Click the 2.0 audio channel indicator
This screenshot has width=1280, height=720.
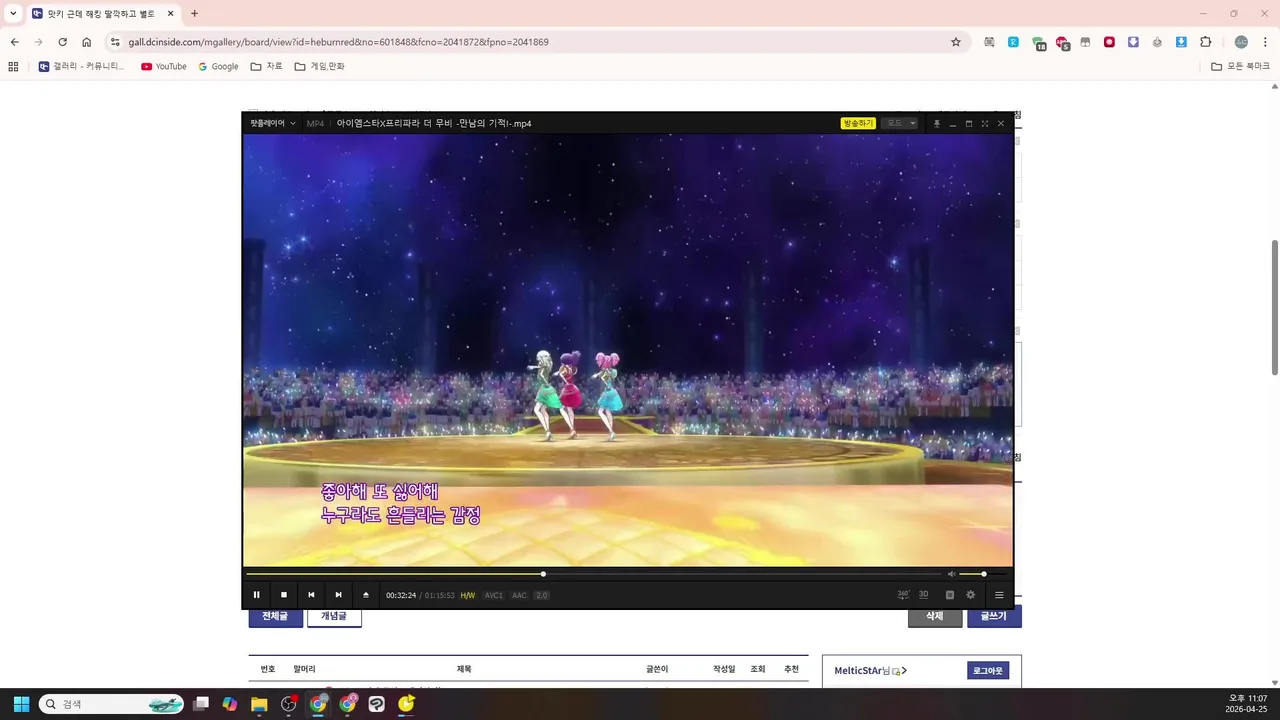click(x=542, y=595)
